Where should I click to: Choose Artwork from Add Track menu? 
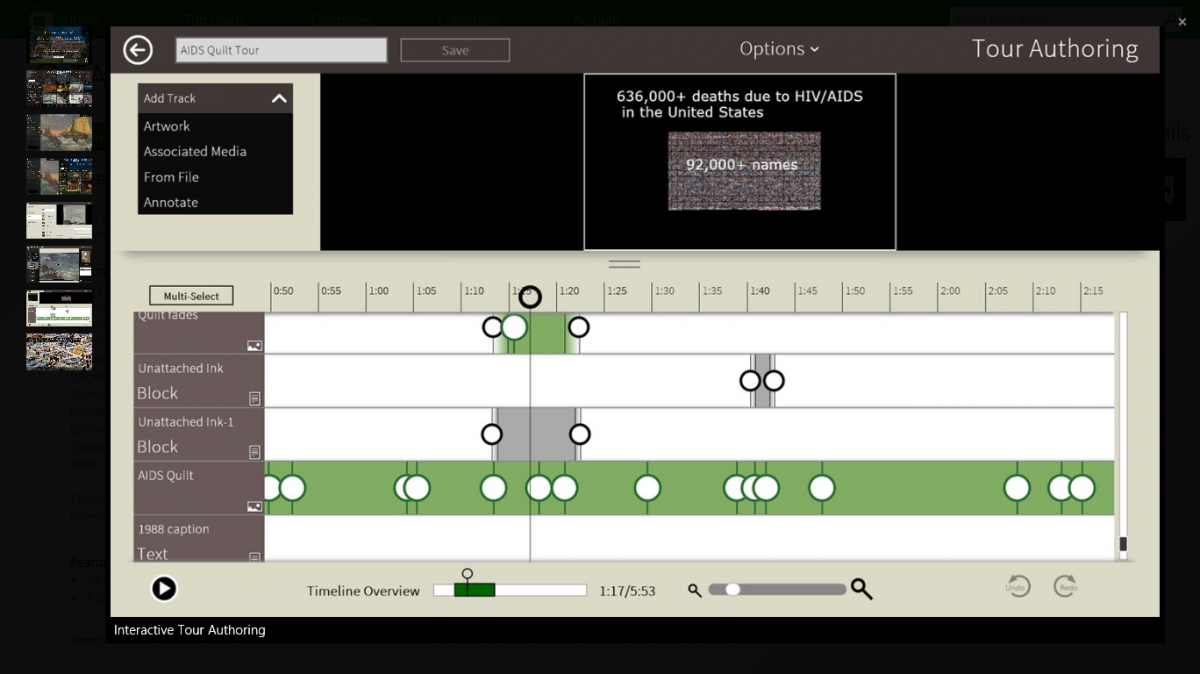pyautogui.click(x=167, y=126)
